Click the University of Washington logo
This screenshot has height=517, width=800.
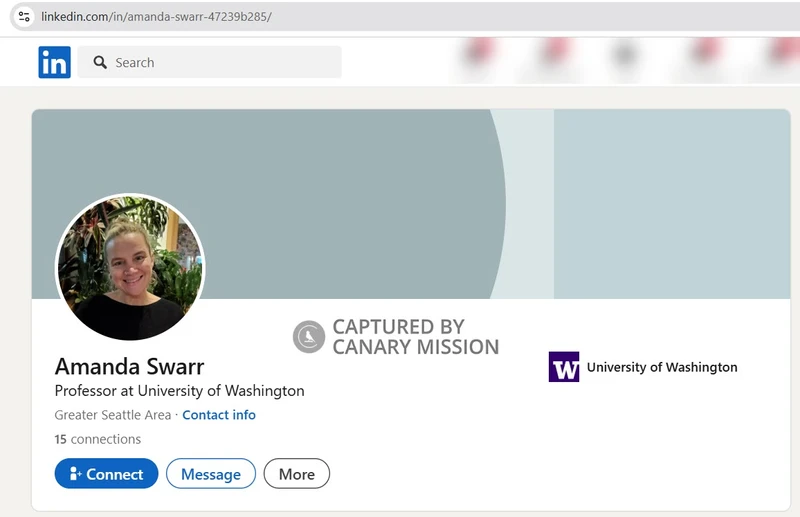pyautogui.click(x=564, y=366)
